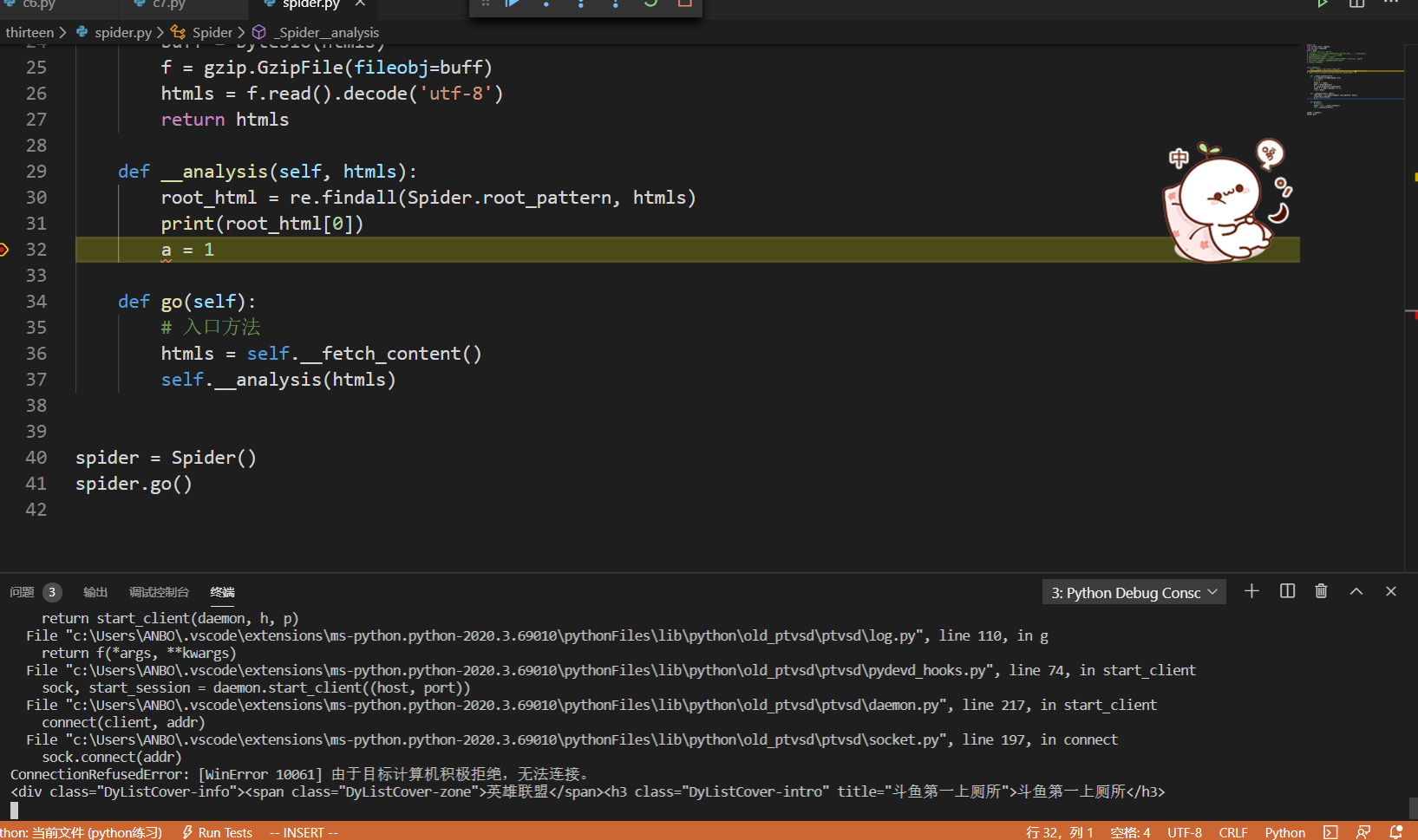1418x840 pixels.
Task: Open the editor More Actions menu
Action: point(1391,3)
